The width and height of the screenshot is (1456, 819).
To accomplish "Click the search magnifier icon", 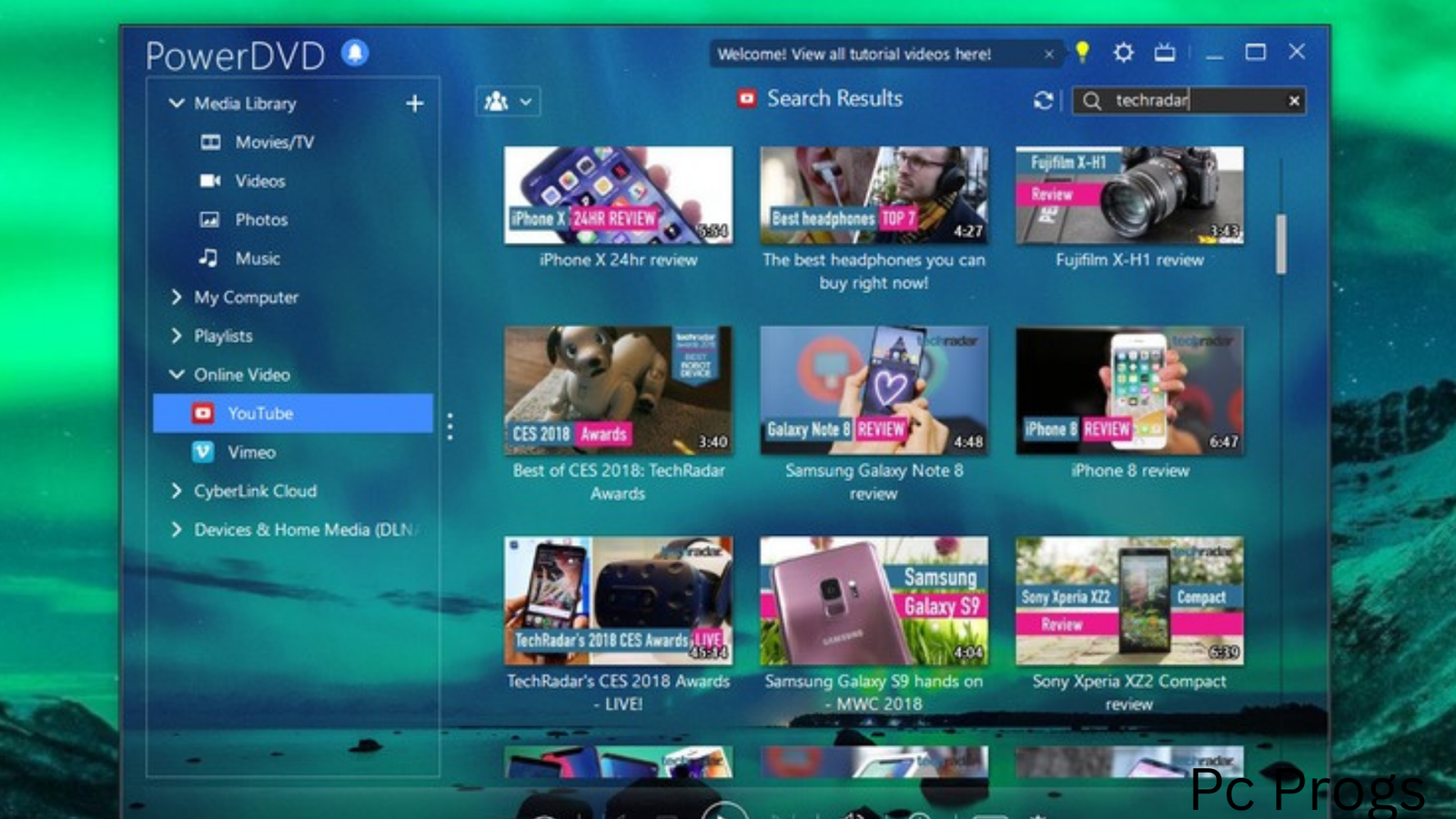I will point(1092,101).
